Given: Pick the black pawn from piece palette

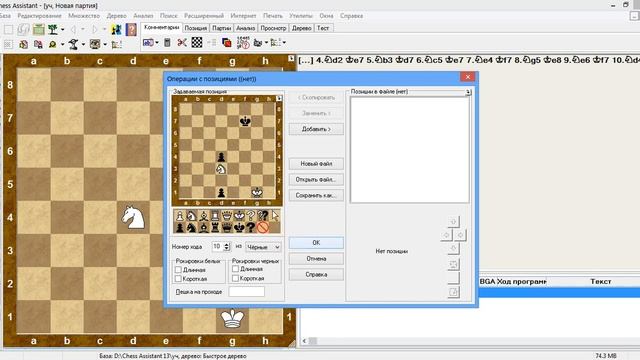Looking at the screenshot, I should pos(180,228).
